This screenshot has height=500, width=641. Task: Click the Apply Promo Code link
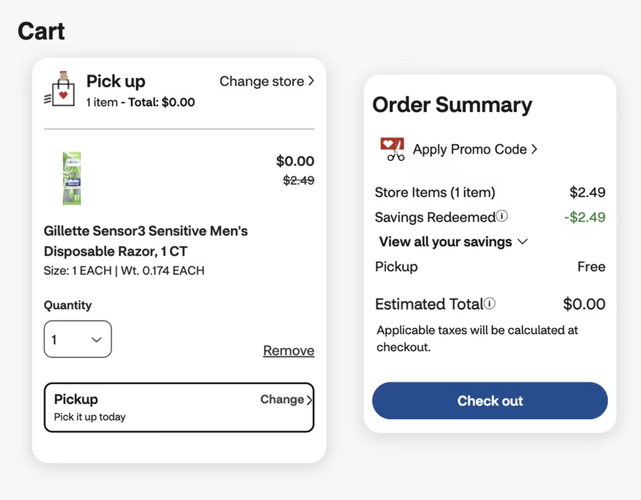click(469, 150)
